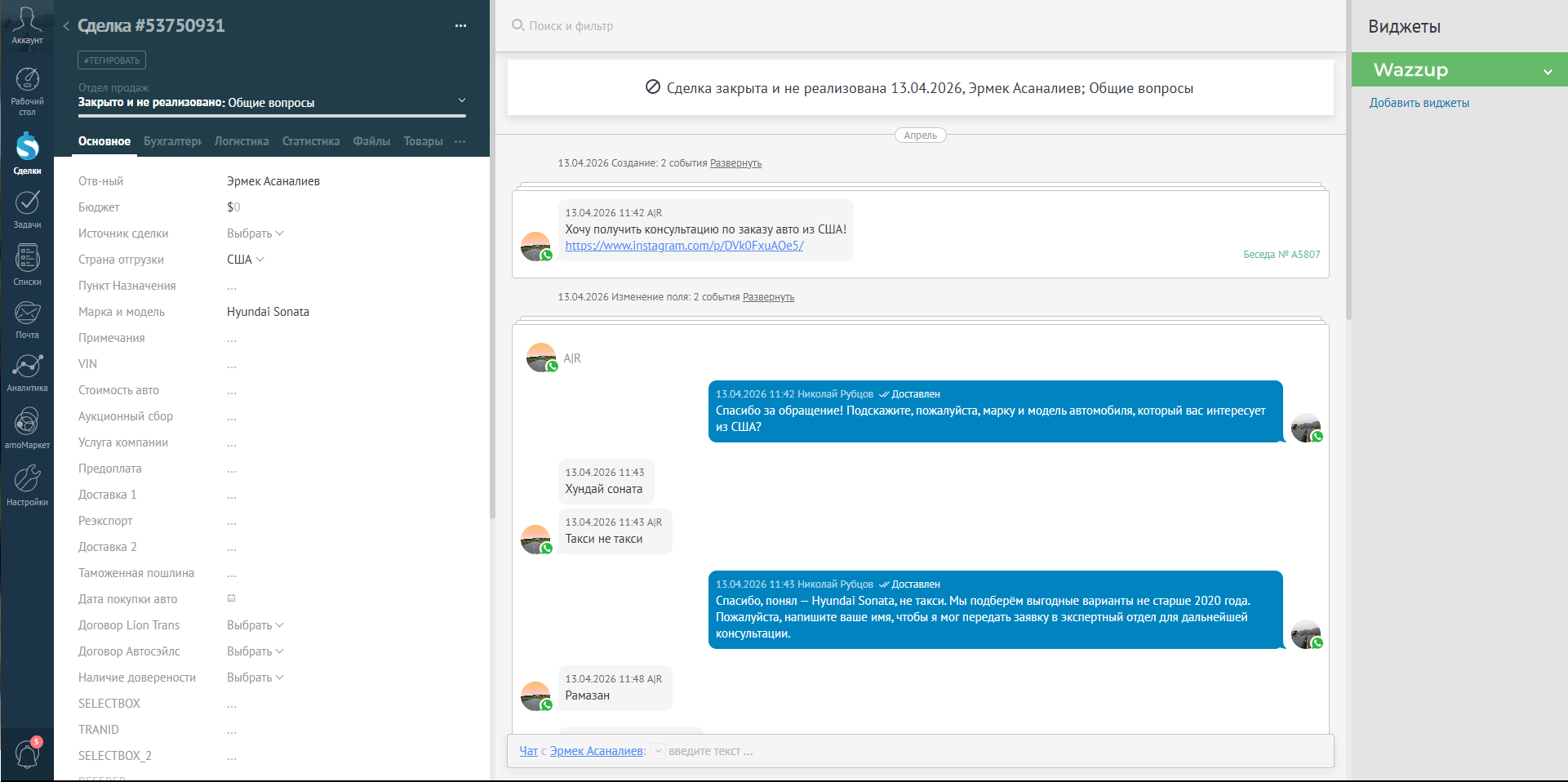Click the search magnifier icon
The width and height of the screenshot is (1568, 782).
point(517,25)
